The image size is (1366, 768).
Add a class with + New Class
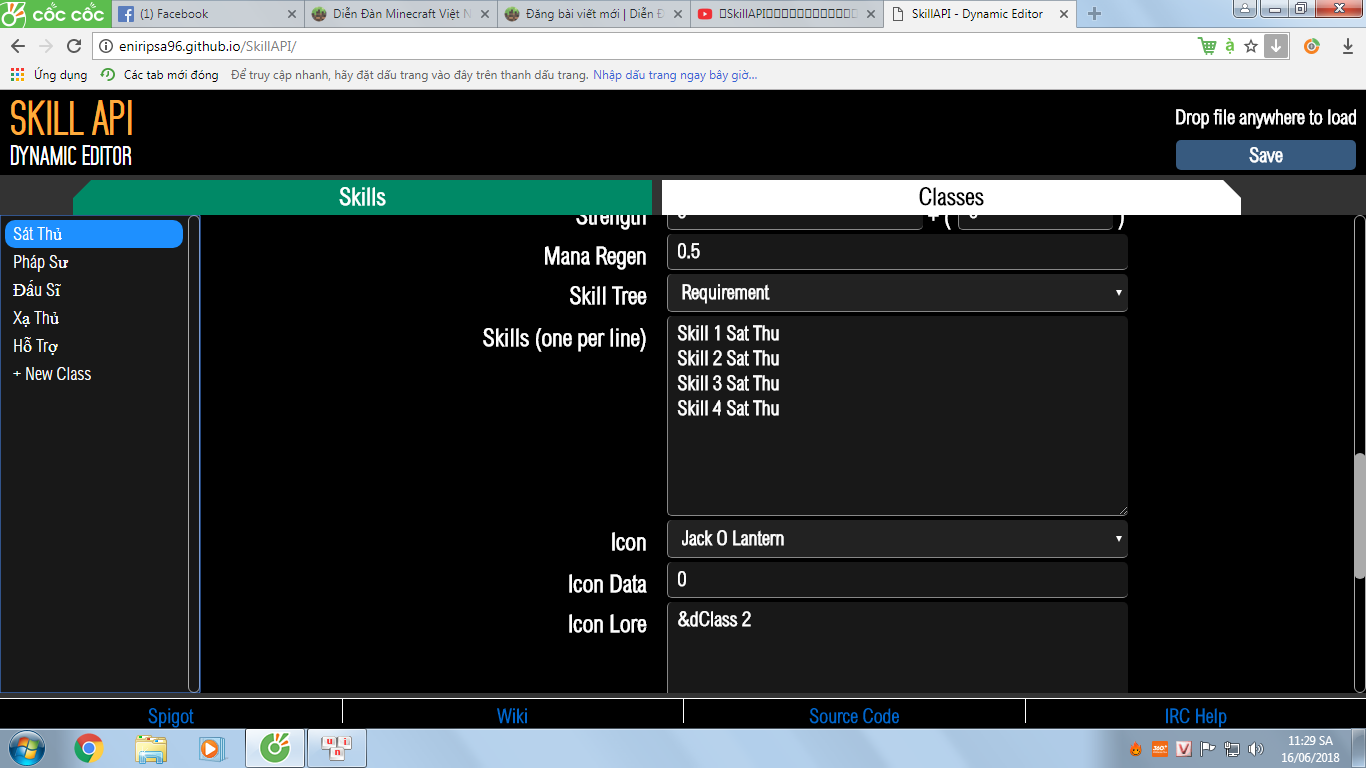pyautogui.click(x=94, y=374)
